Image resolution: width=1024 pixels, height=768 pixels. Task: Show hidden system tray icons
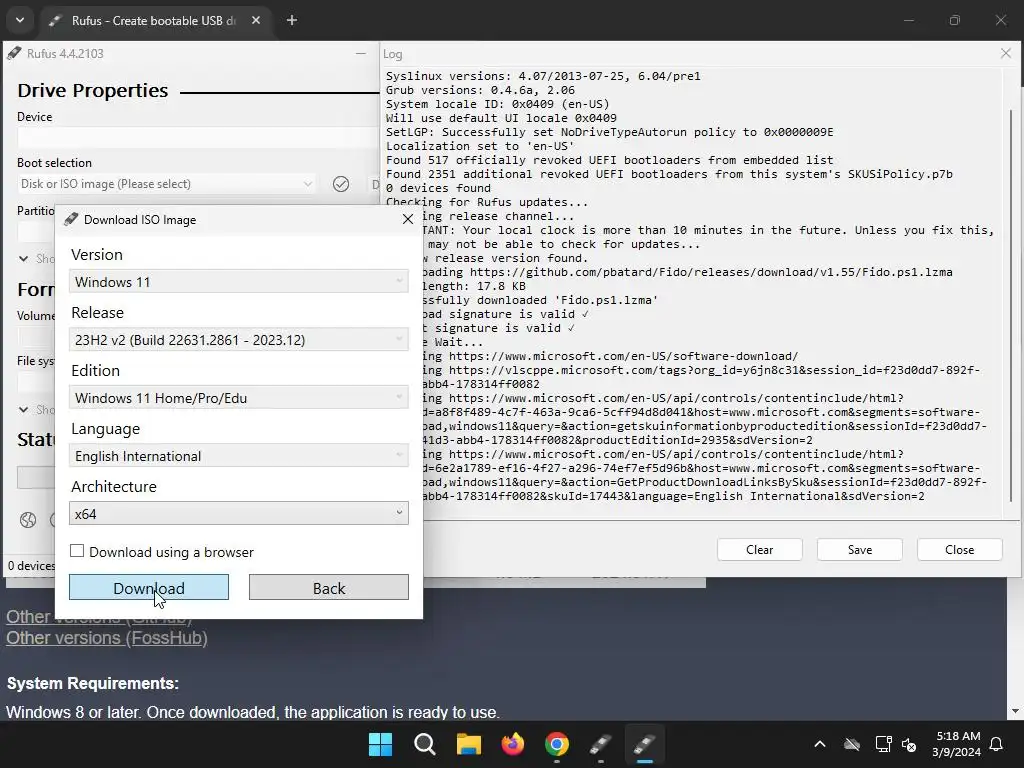point(820,744)
